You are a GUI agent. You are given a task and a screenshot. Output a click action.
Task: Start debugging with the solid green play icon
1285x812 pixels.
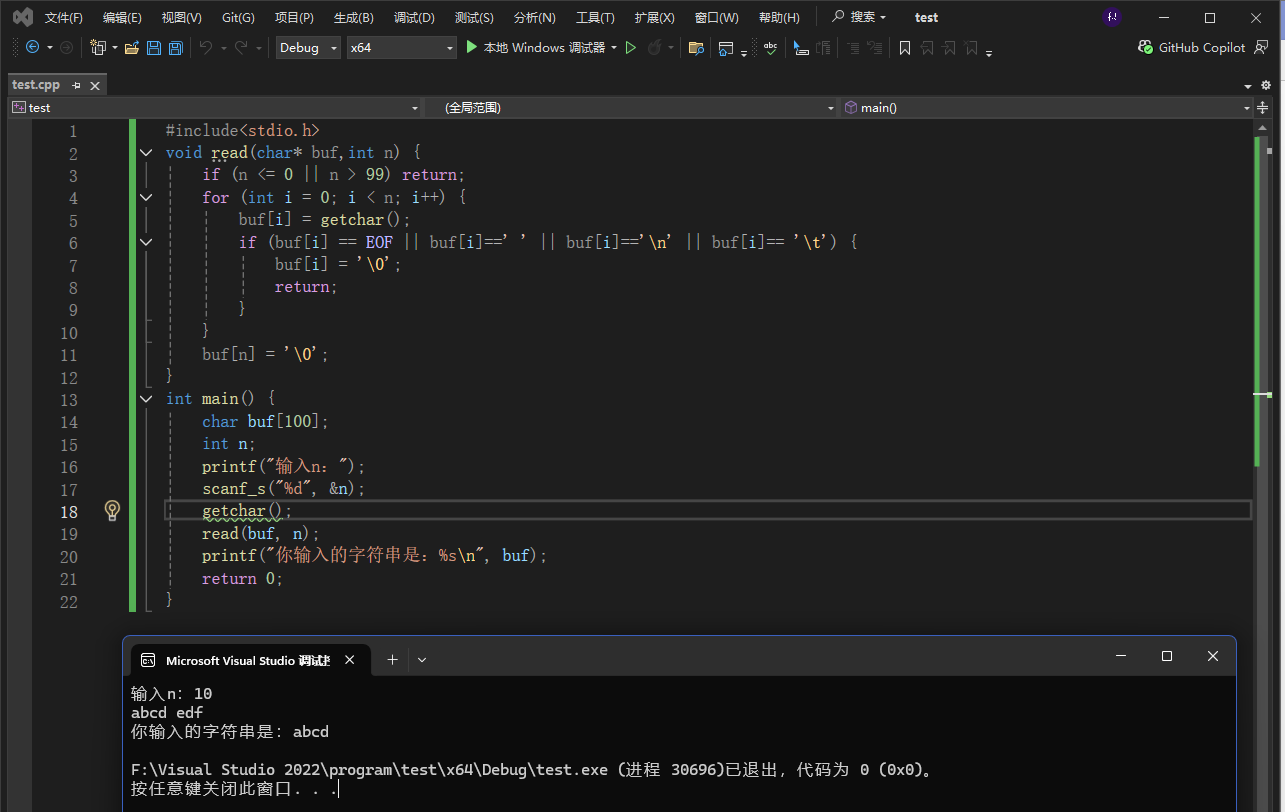pyautogui.click(x=472, y=47)
